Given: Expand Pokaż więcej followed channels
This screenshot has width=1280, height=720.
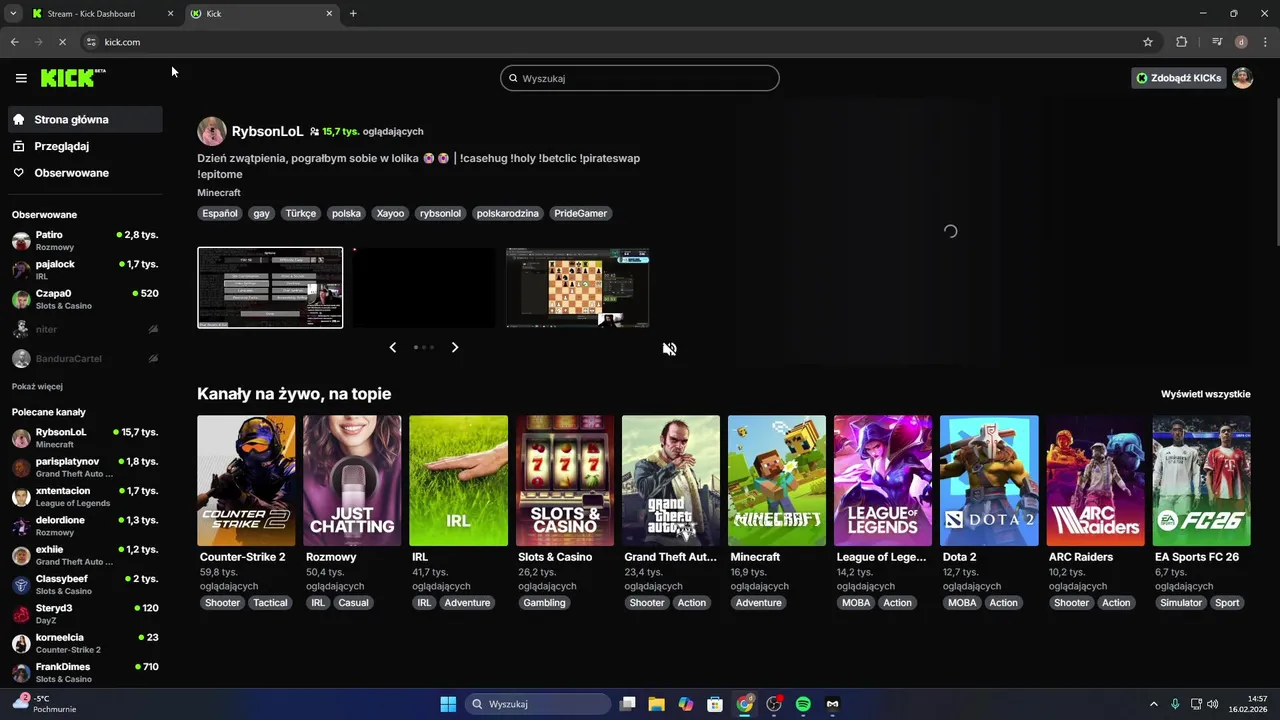Looking at the screenshot, I should (x=37, y=386).
